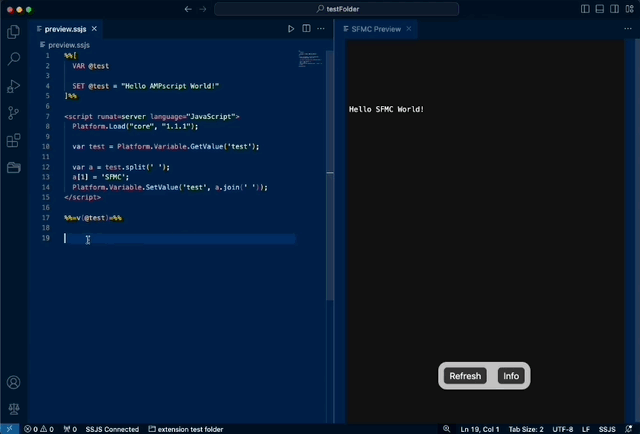This screenshot has height=434, width=640.
Task: Close the SFMC Preview tab
Action: coord(409,29)
